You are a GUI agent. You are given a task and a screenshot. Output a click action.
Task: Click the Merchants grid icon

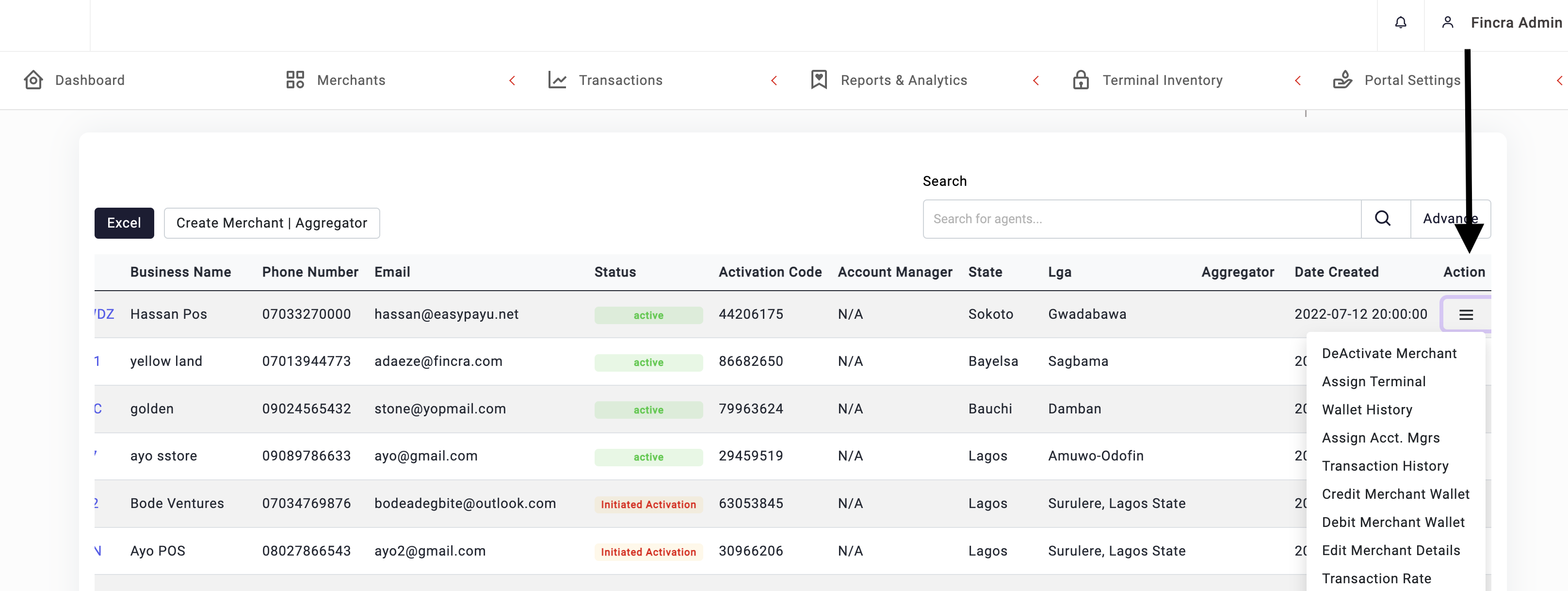(x=295, y=80)
